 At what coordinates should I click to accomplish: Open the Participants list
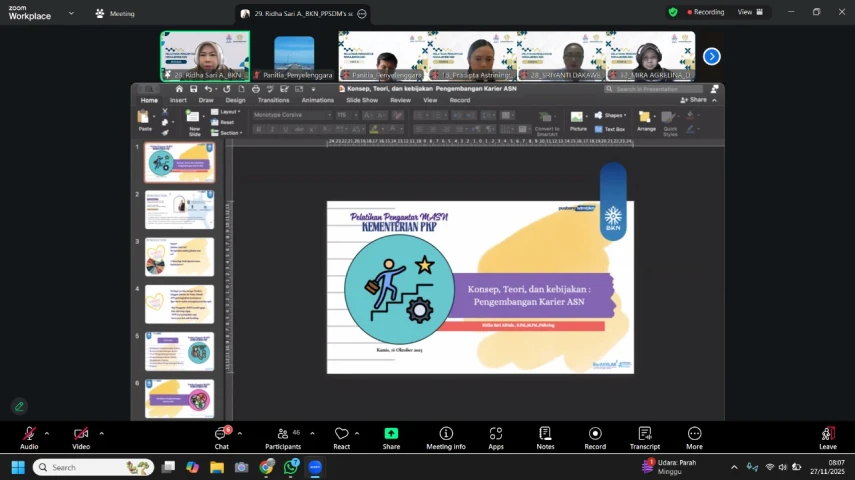click(x=282, y=438)
